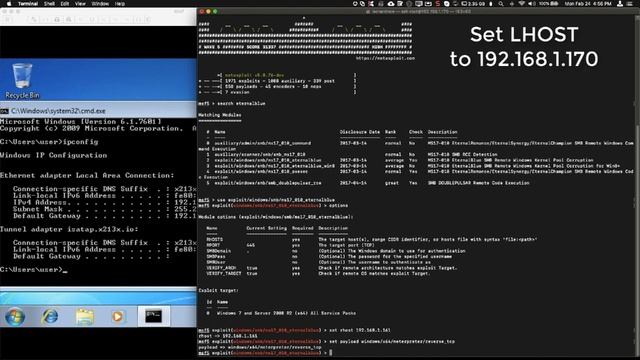Click the SMBDomain option row
Image resolution: width=640 pixels, height=360 pixels.
[x=336, y=251]
